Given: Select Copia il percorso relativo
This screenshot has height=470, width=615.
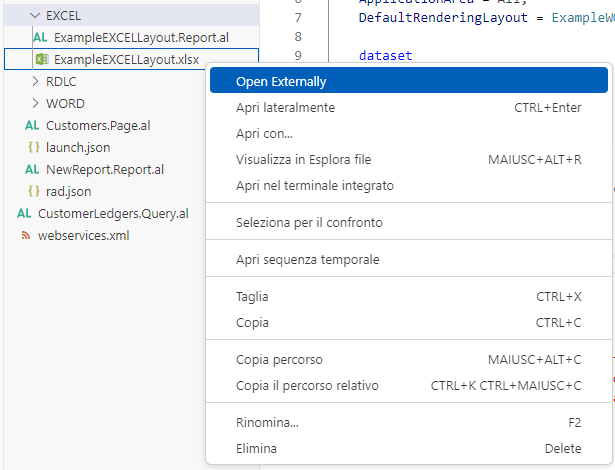Looking at the screenshot, I should [x=409, y=385].
